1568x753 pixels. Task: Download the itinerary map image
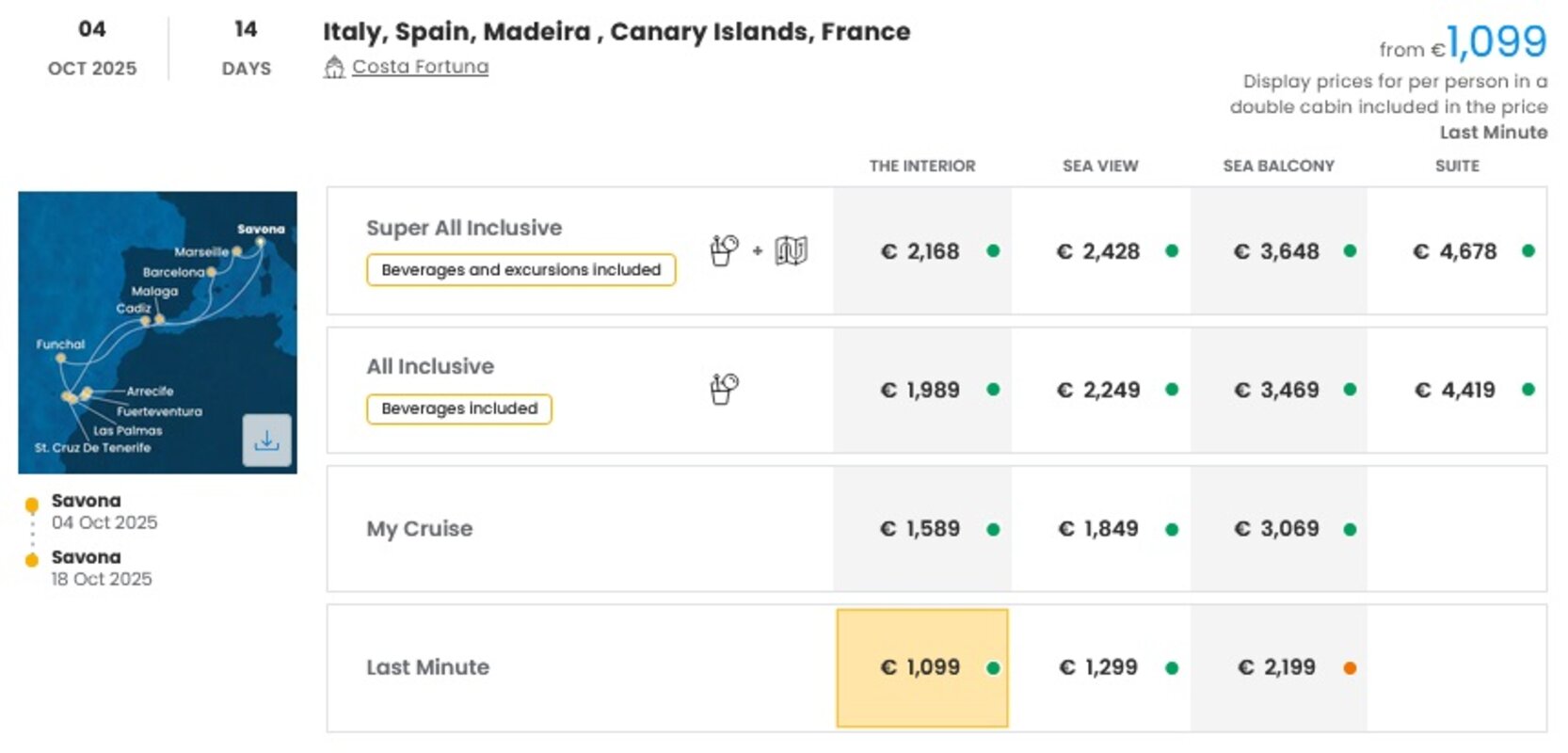[x=266, y=440]
